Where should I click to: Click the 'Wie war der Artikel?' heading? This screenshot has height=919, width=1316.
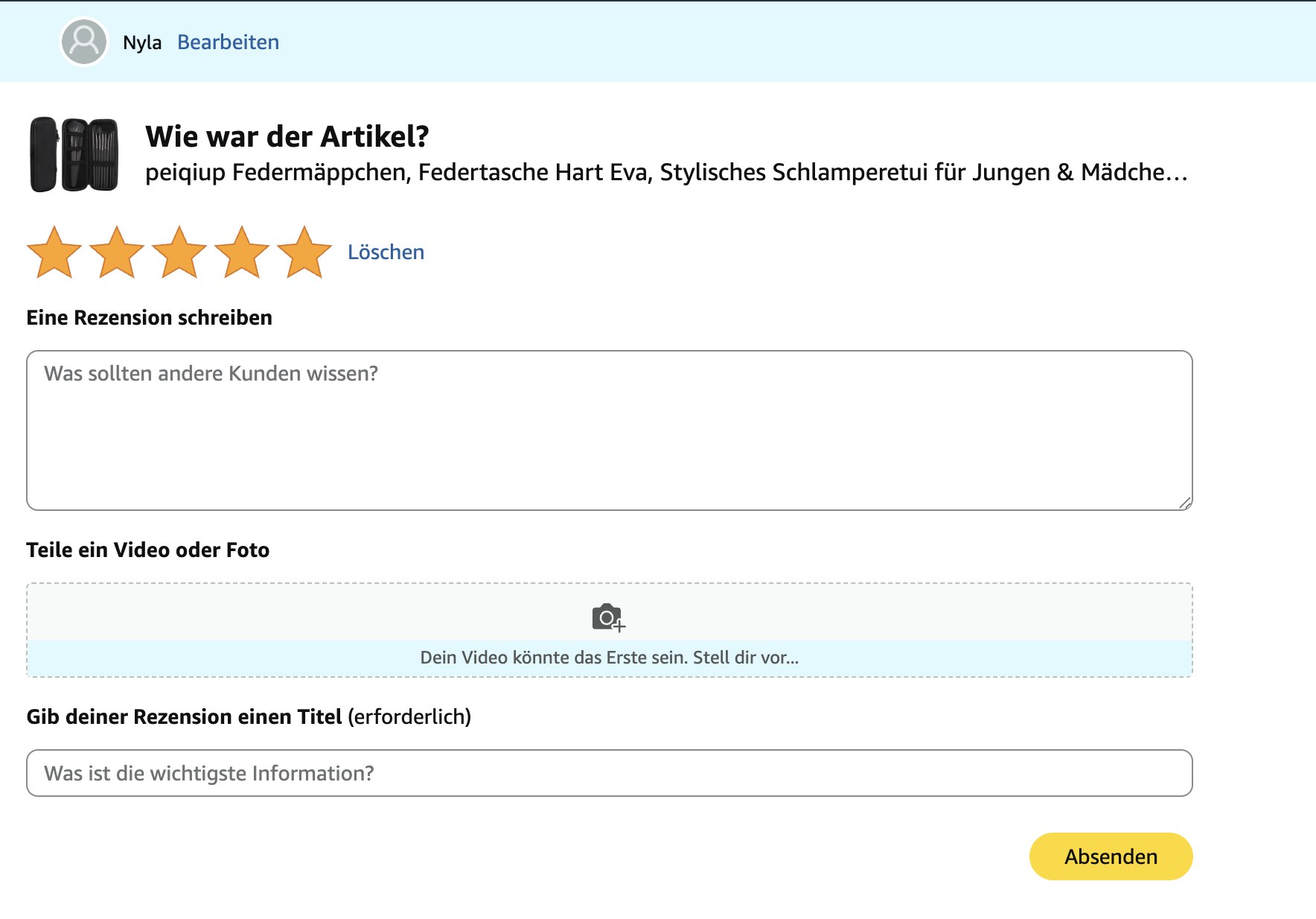[x=287, y=136]
